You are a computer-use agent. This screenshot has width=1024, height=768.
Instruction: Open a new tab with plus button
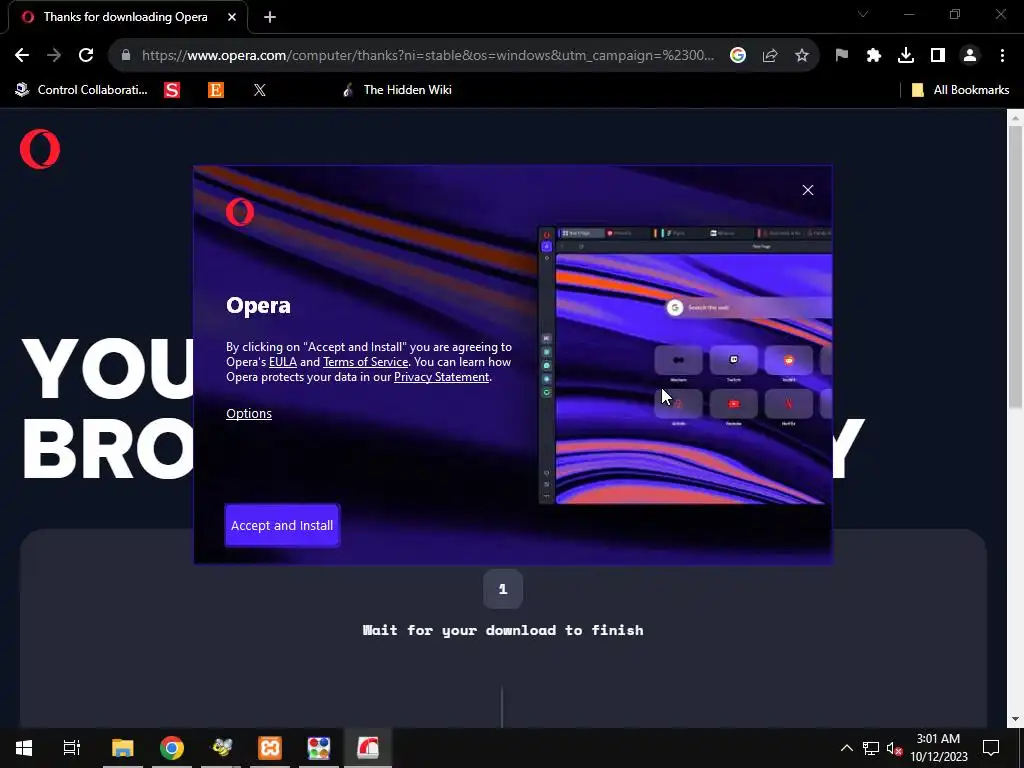click(x=270, y=18)
